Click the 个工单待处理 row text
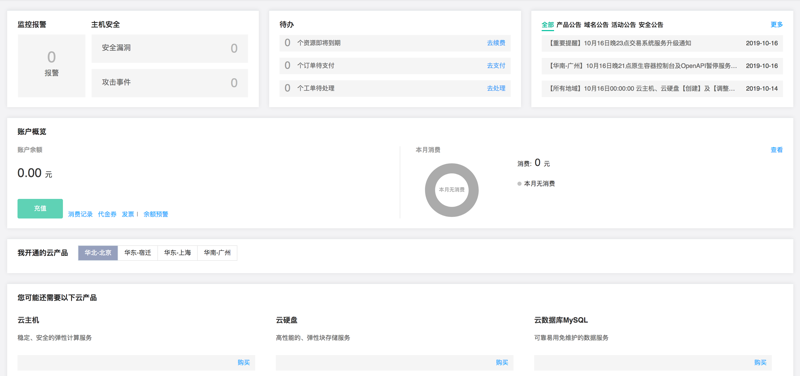 tap(315, 88)
